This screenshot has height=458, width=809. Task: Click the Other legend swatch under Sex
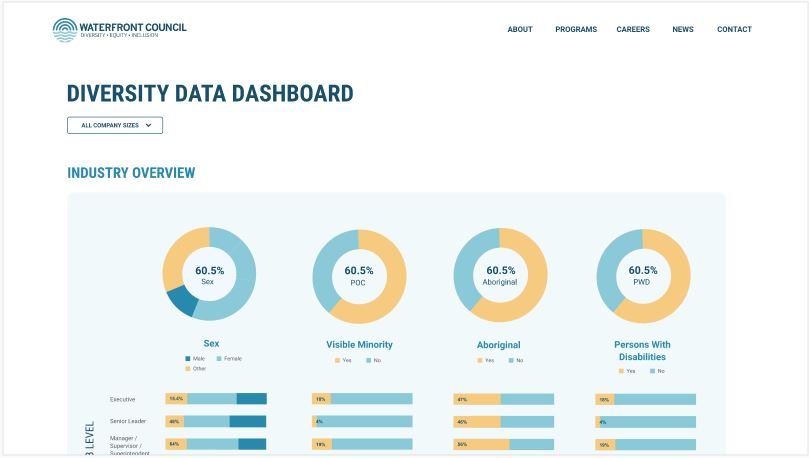click(x=187, y=368)
